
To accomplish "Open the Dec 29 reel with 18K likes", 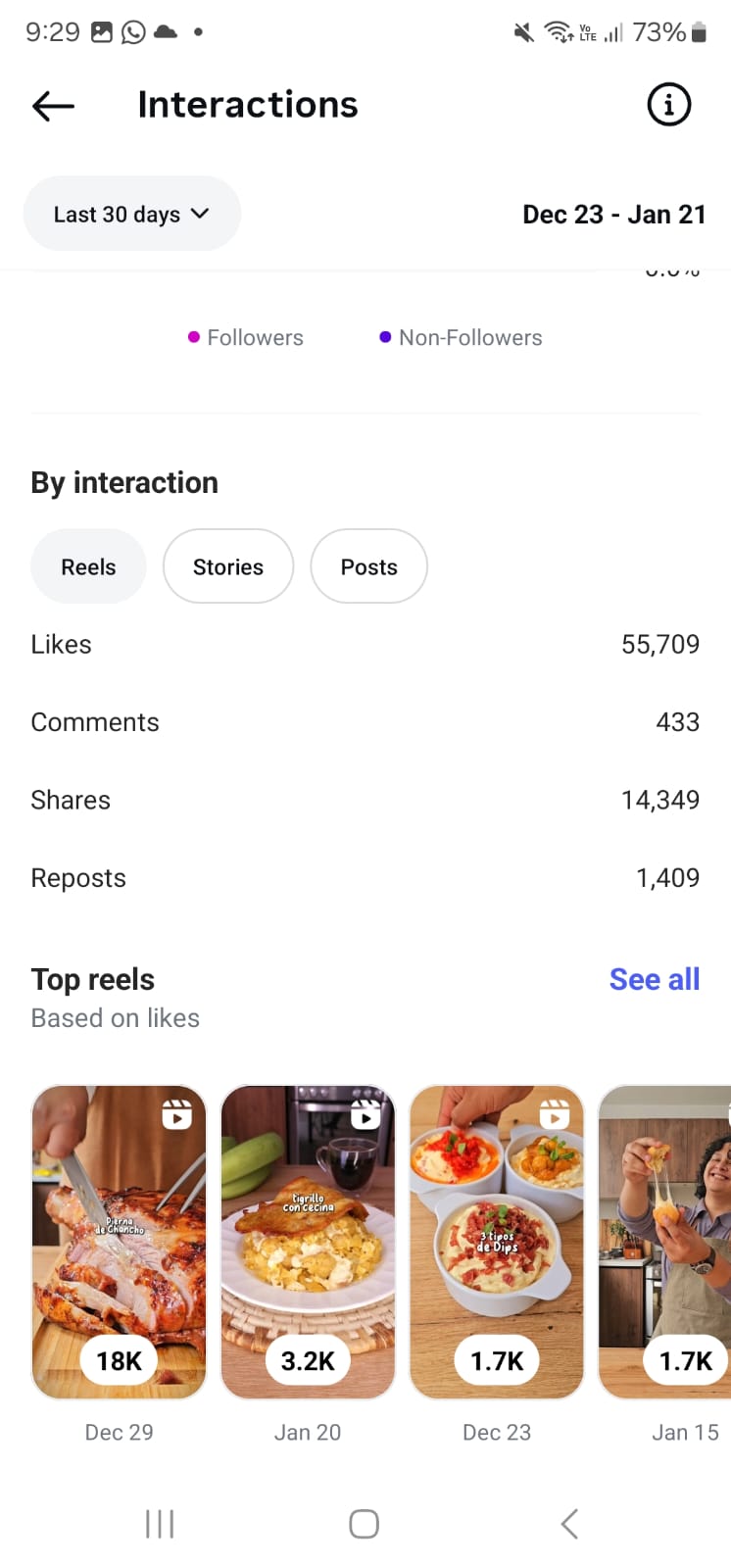I will (120, 1242).
